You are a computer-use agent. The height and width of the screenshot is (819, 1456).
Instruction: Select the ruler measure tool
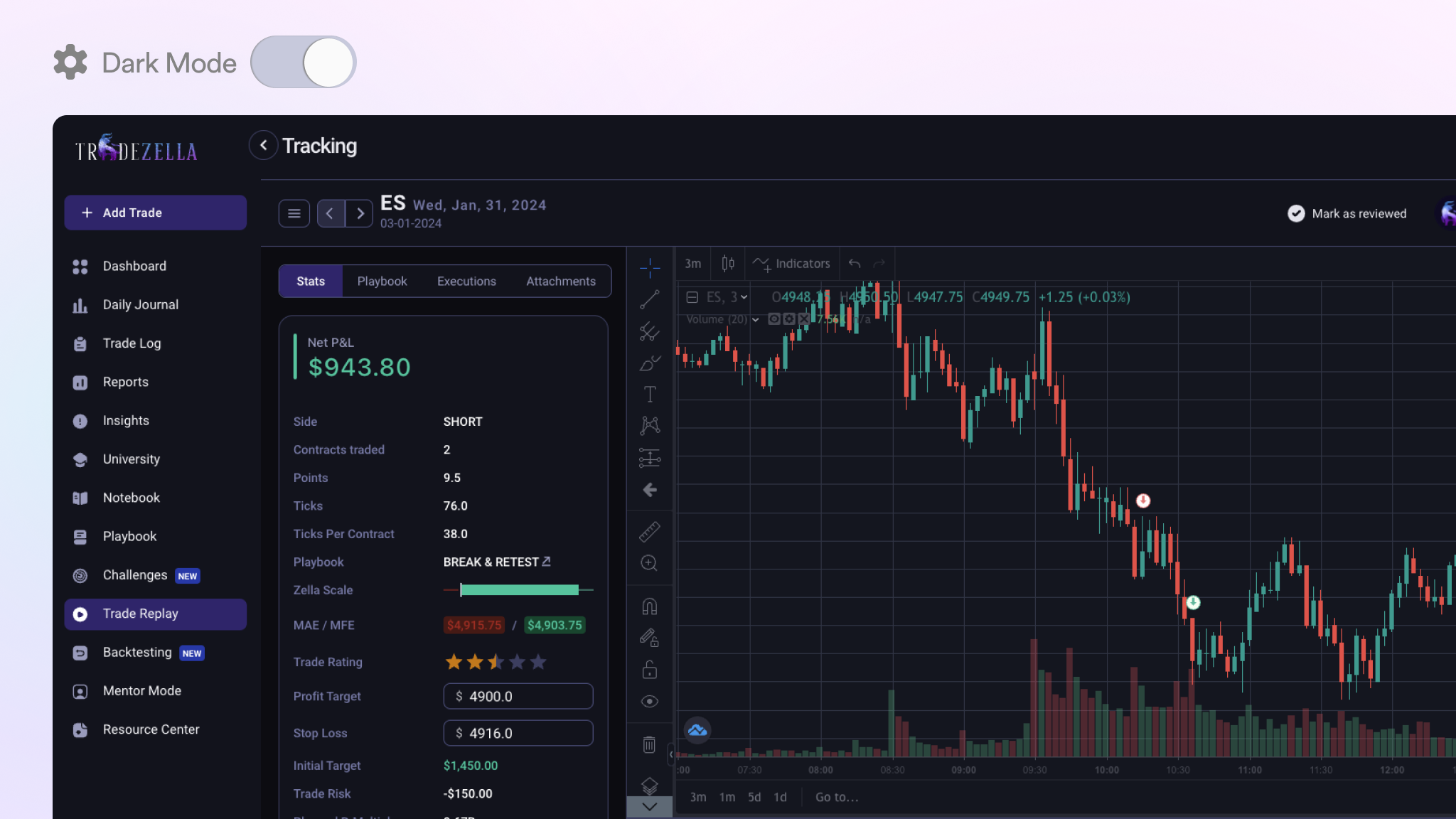[x=649, y=531]
